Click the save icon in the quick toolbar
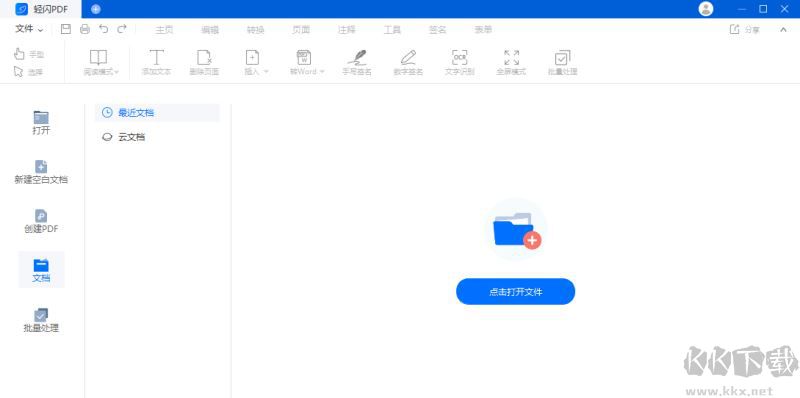 [66, 29]
